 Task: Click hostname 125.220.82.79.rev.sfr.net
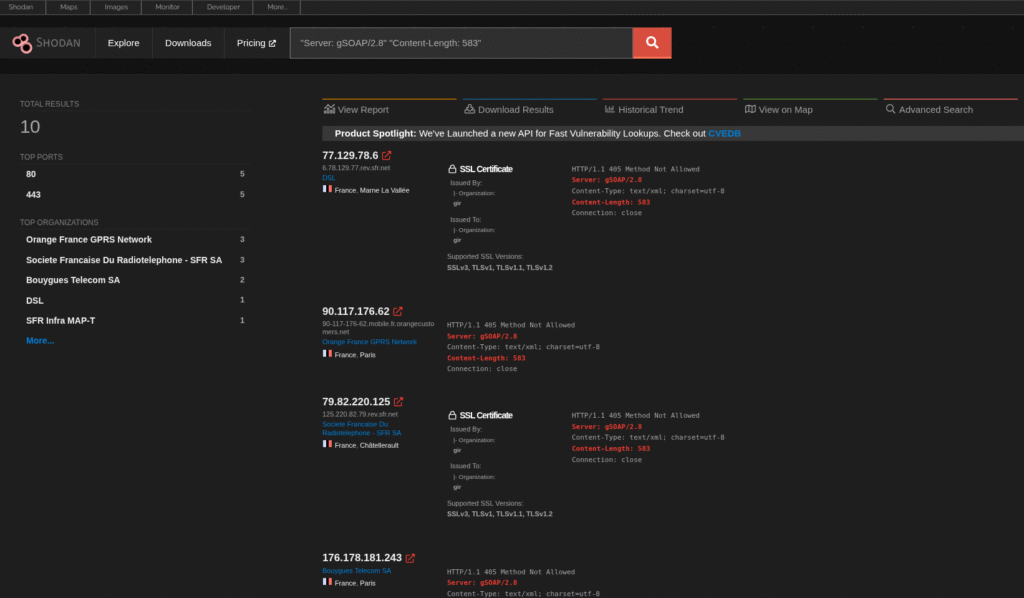point(360,414)
